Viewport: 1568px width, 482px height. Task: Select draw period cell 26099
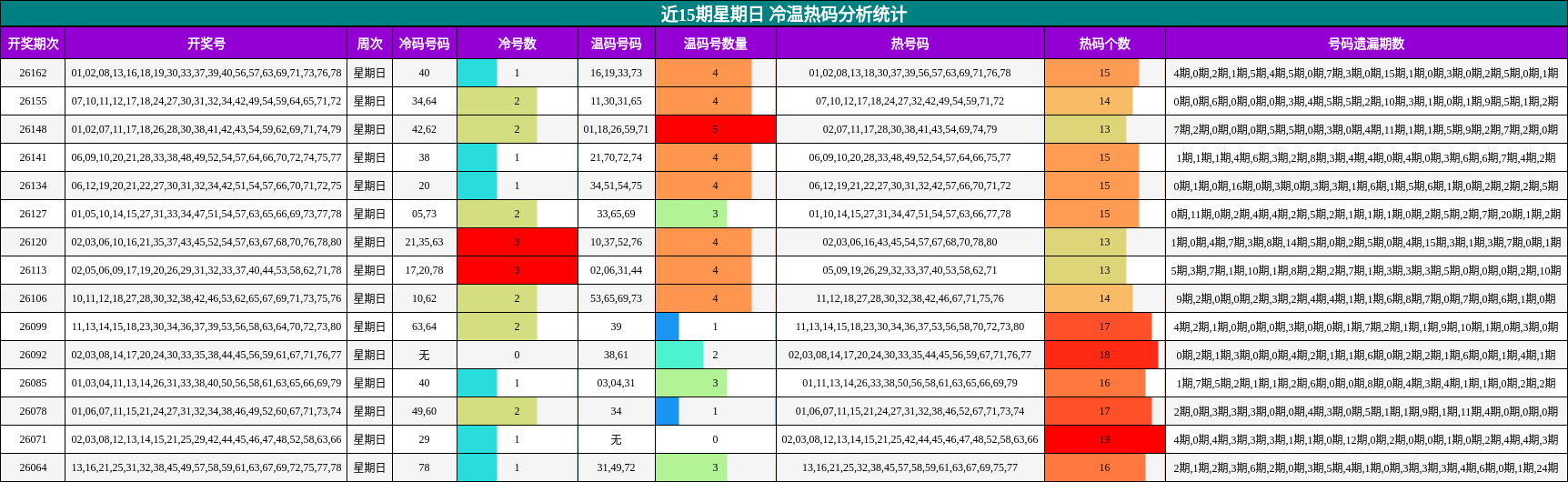pos(33,326)
